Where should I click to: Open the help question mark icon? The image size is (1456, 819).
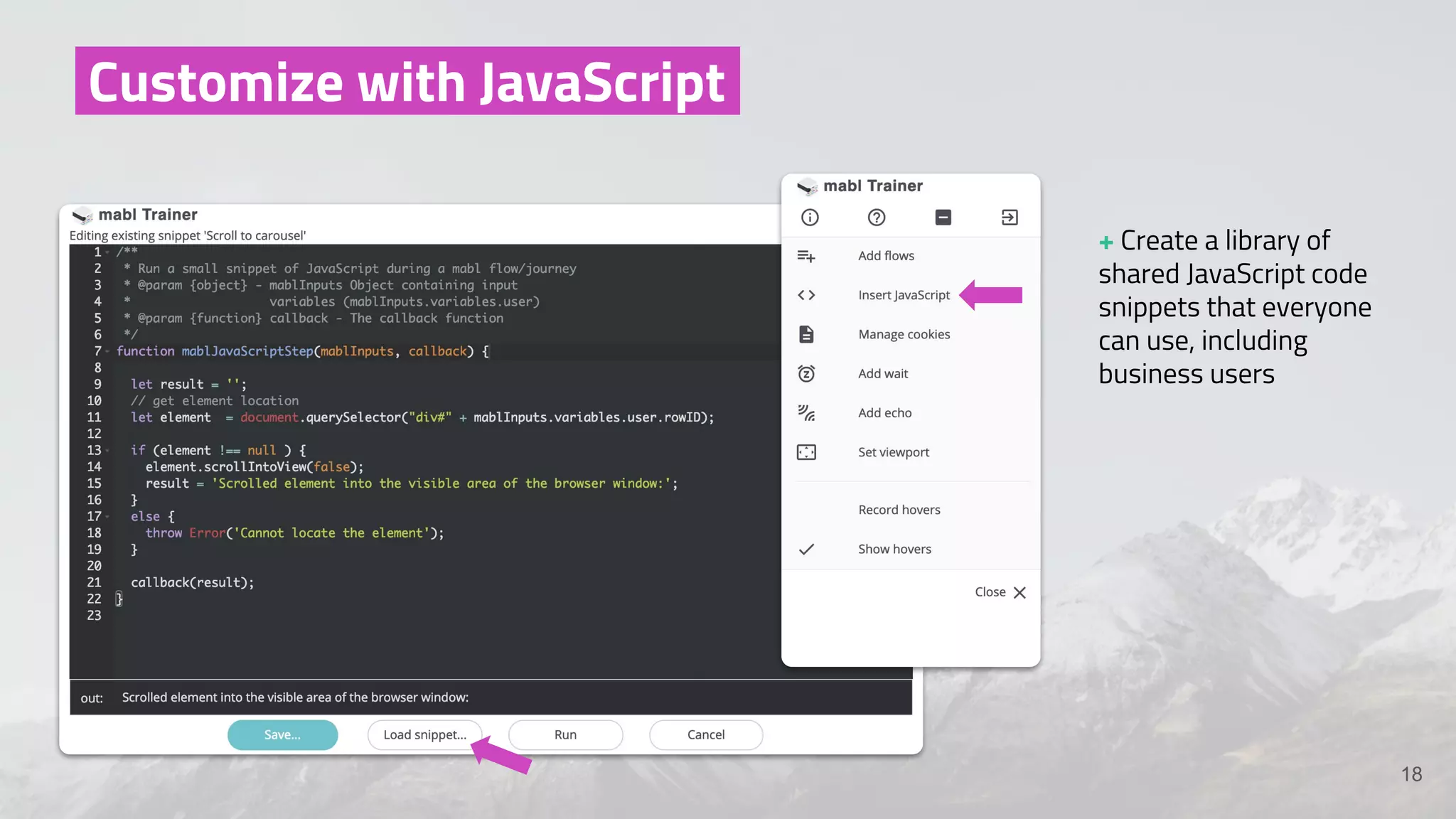click(877, 218)
